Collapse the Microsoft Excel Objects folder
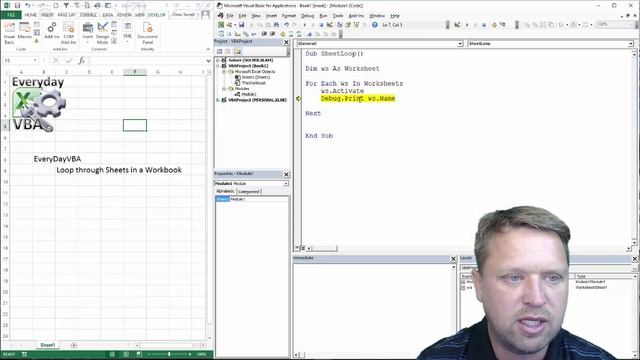This screenshot has height=360, width=640. [x=224, y=71]
